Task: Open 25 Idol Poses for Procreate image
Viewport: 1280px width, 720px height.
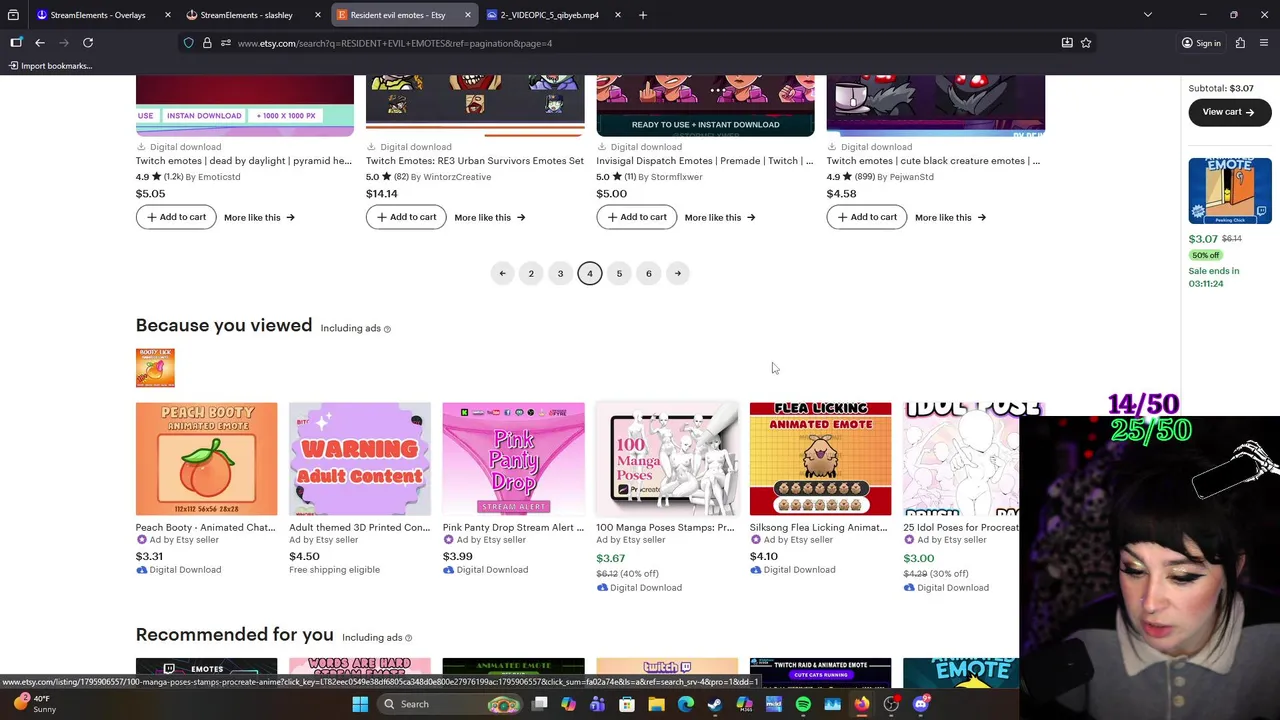Action: [x=961, y=459]
